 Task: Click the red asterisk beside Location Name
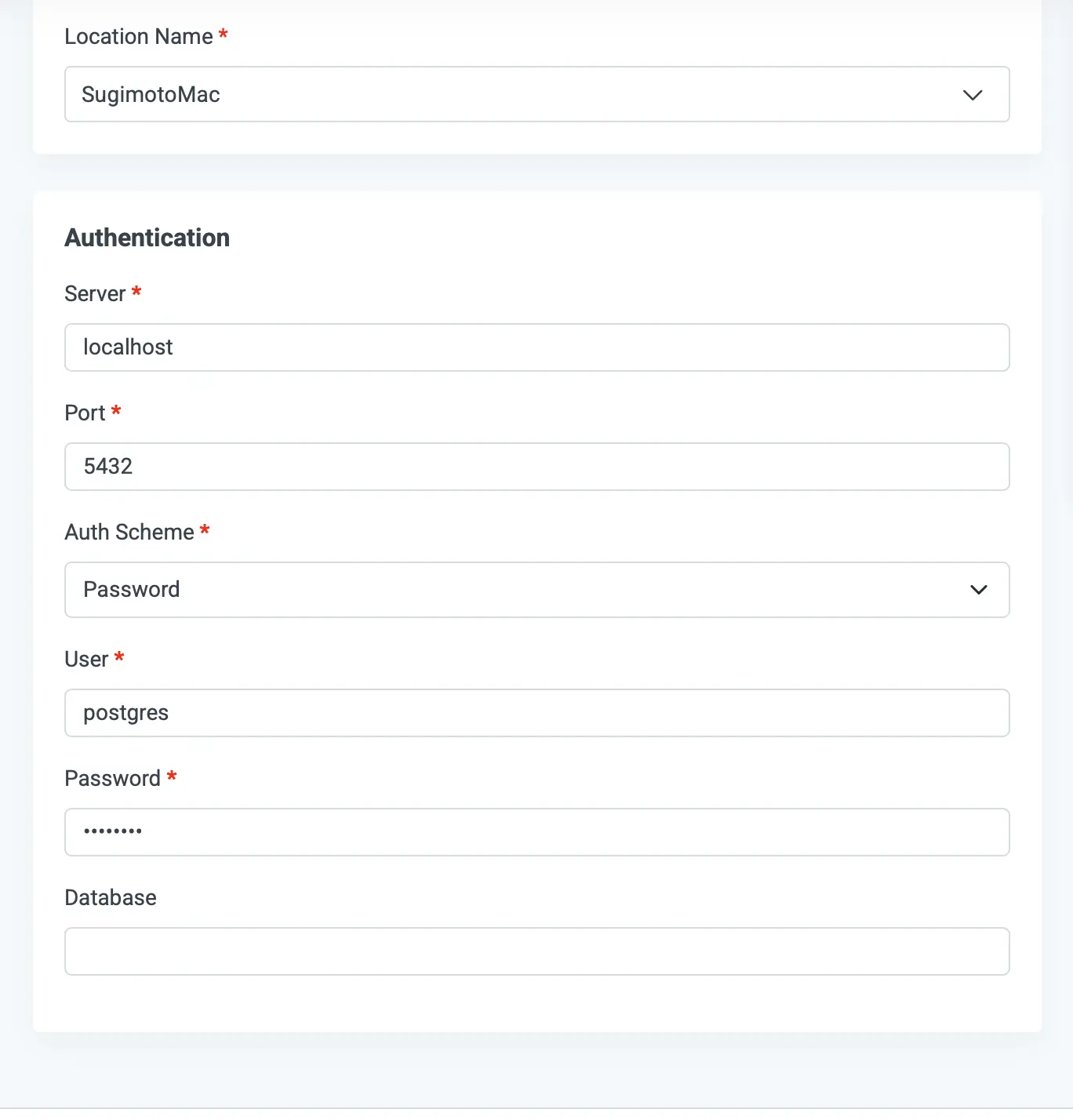224,35
